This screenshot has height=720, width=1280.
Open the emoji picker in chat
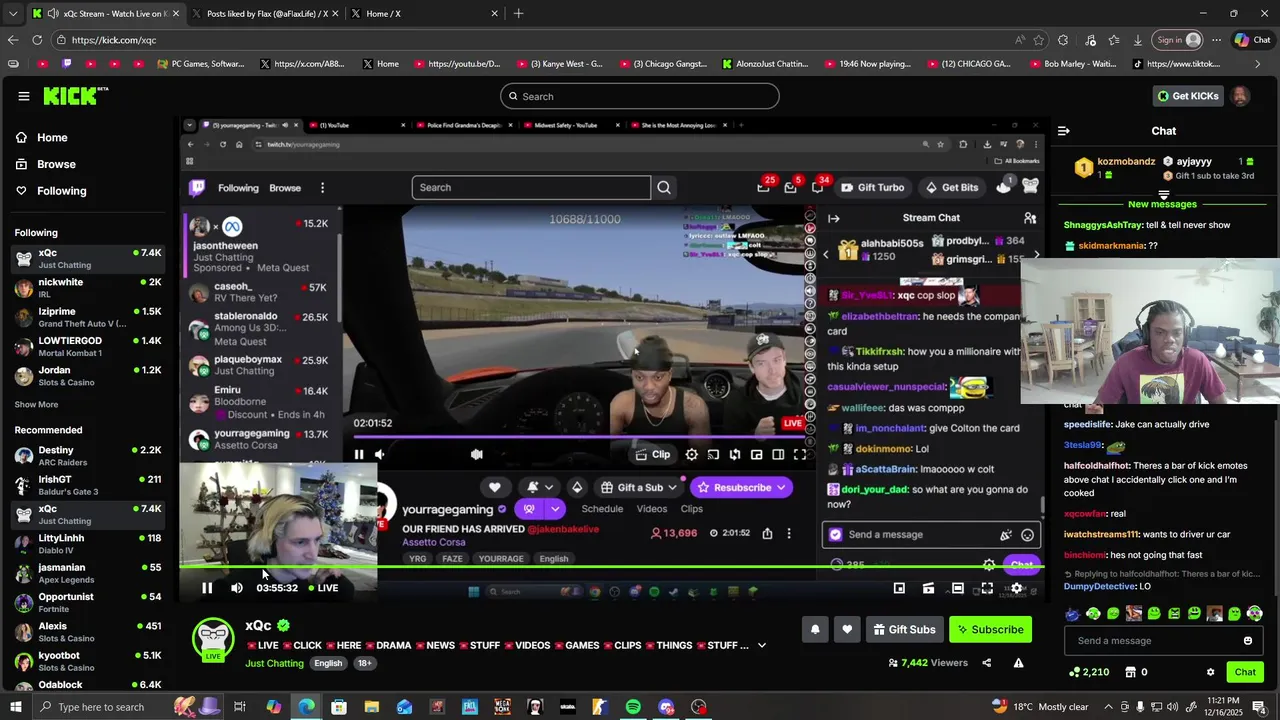(x=1248, y=641)
